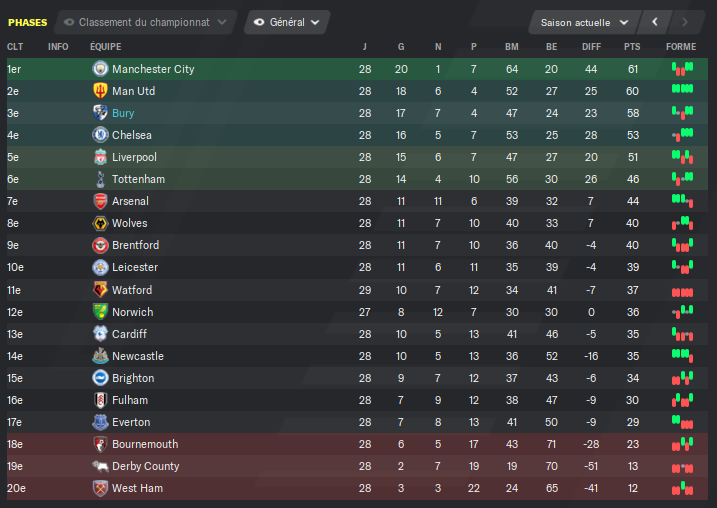Expand the Général view dropdown
This screenshot has height=508, width=717.
[287, 22]
